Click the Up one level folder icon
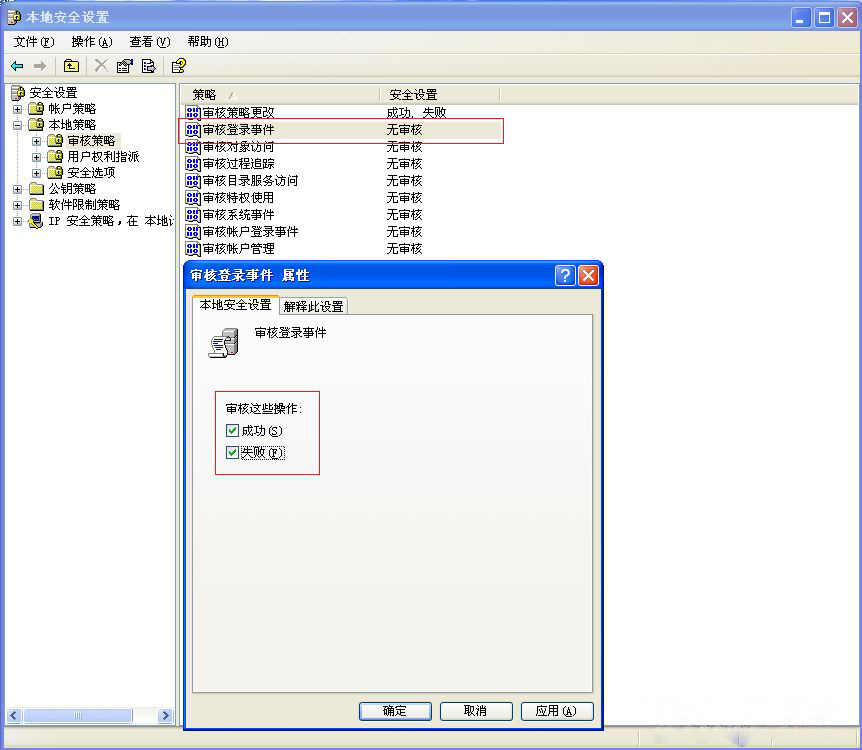The height and width of the screenshot is (750, 862). point(71,66)
